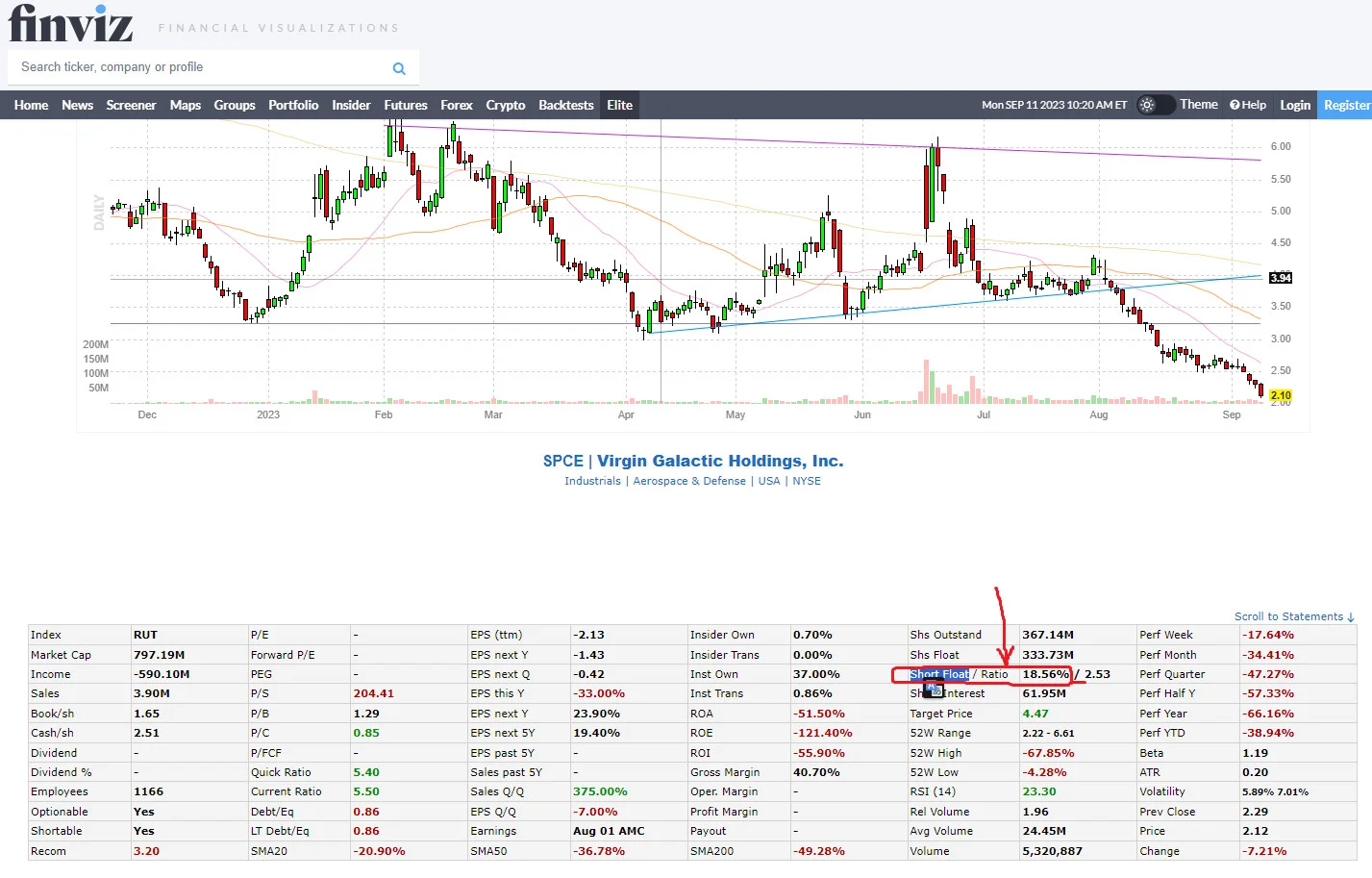Open the SPCE ticker link
The width and height of the screenshot is (1372, 878).
point(563,462)
